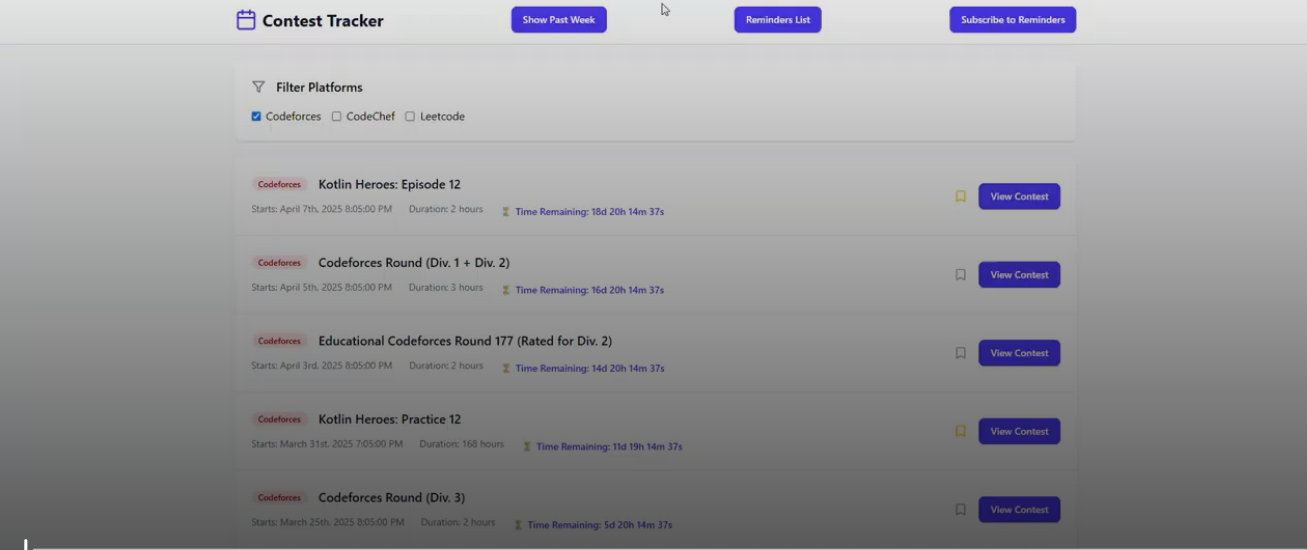Viewport: 1307px width, 550px height.
Task: Click start date March 31st, 2025
Action: (x=327, y=444)
